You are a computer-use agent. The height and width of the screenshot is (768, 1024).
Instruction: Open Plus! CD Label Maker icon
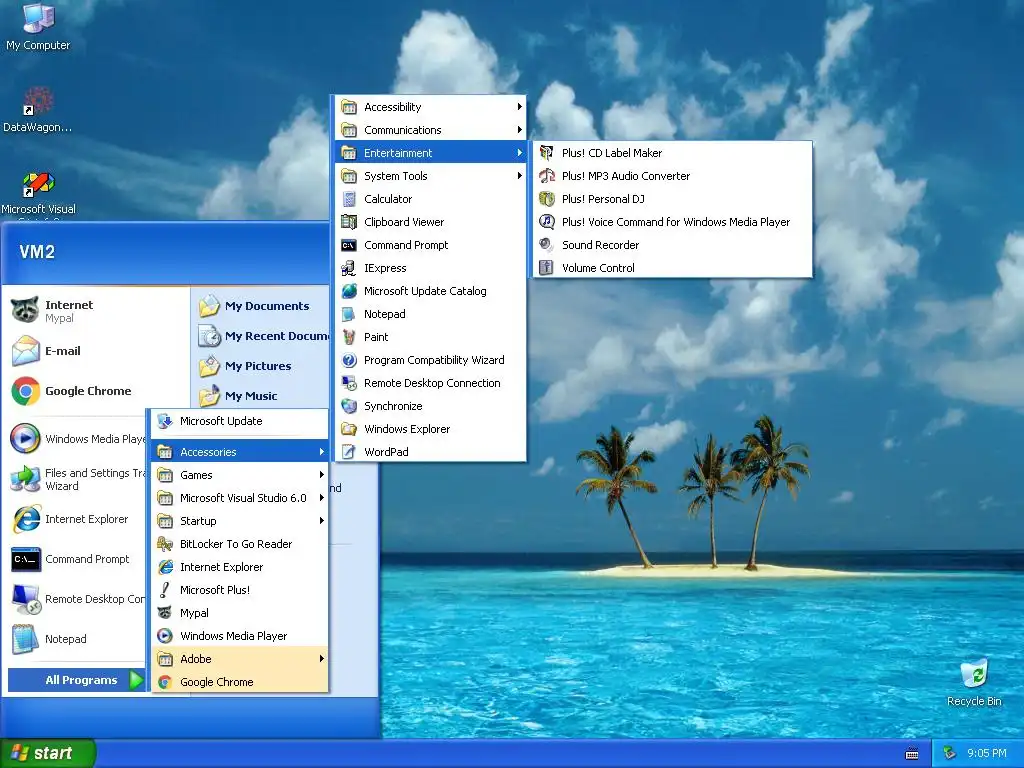click(547, 153)
